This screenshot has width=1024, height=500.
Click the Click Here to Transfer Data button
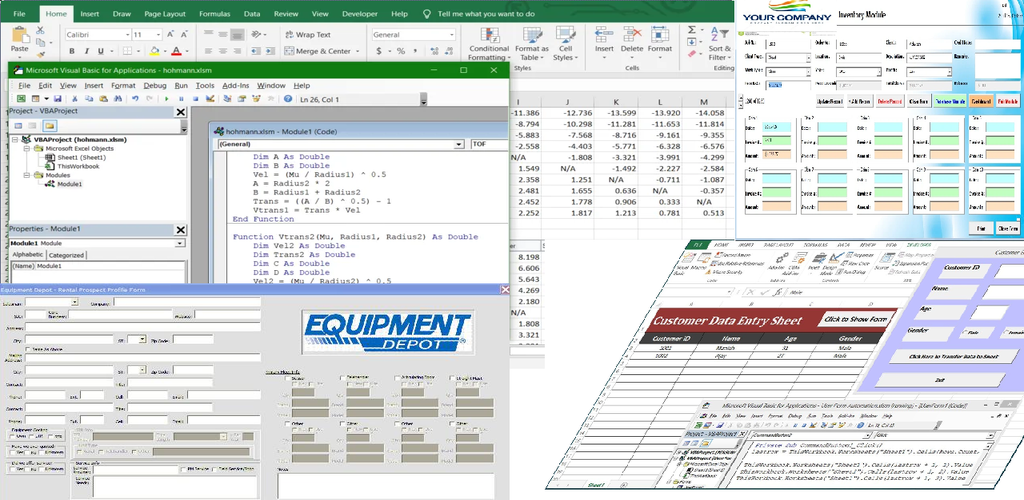click(952, 356)
